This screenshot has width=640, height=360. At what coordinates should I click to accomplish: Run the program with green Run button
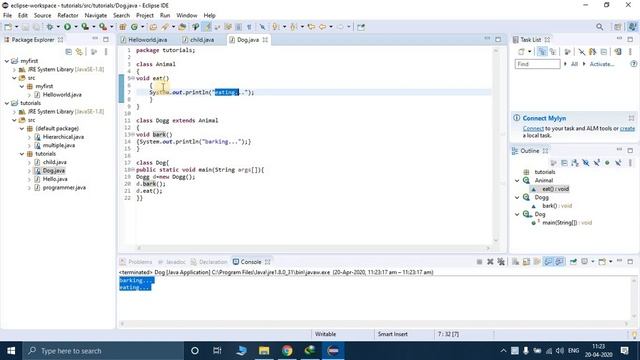coord(67,27)
